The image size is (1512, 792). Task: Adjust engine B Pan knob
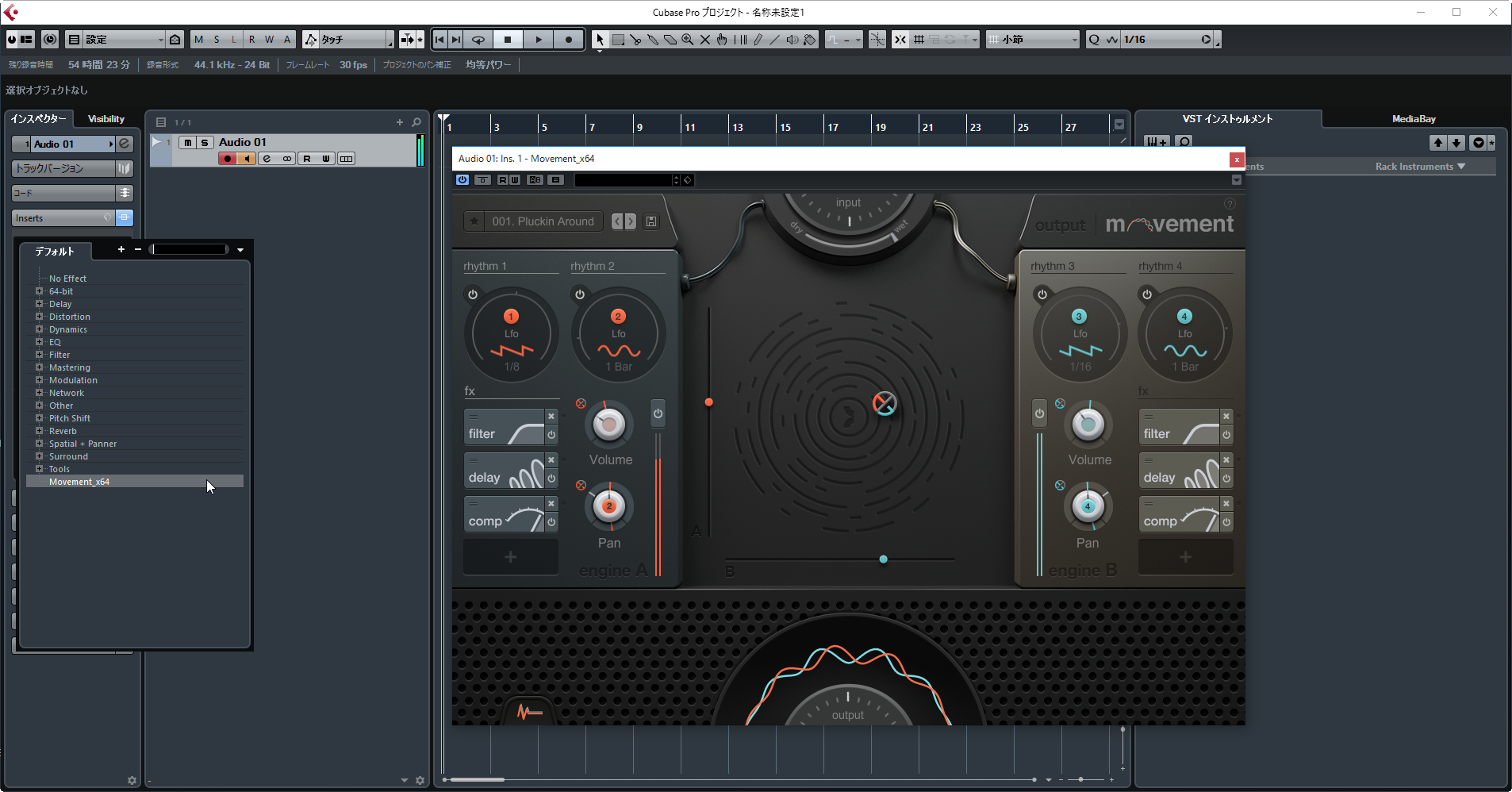(x=1088, y=506)
